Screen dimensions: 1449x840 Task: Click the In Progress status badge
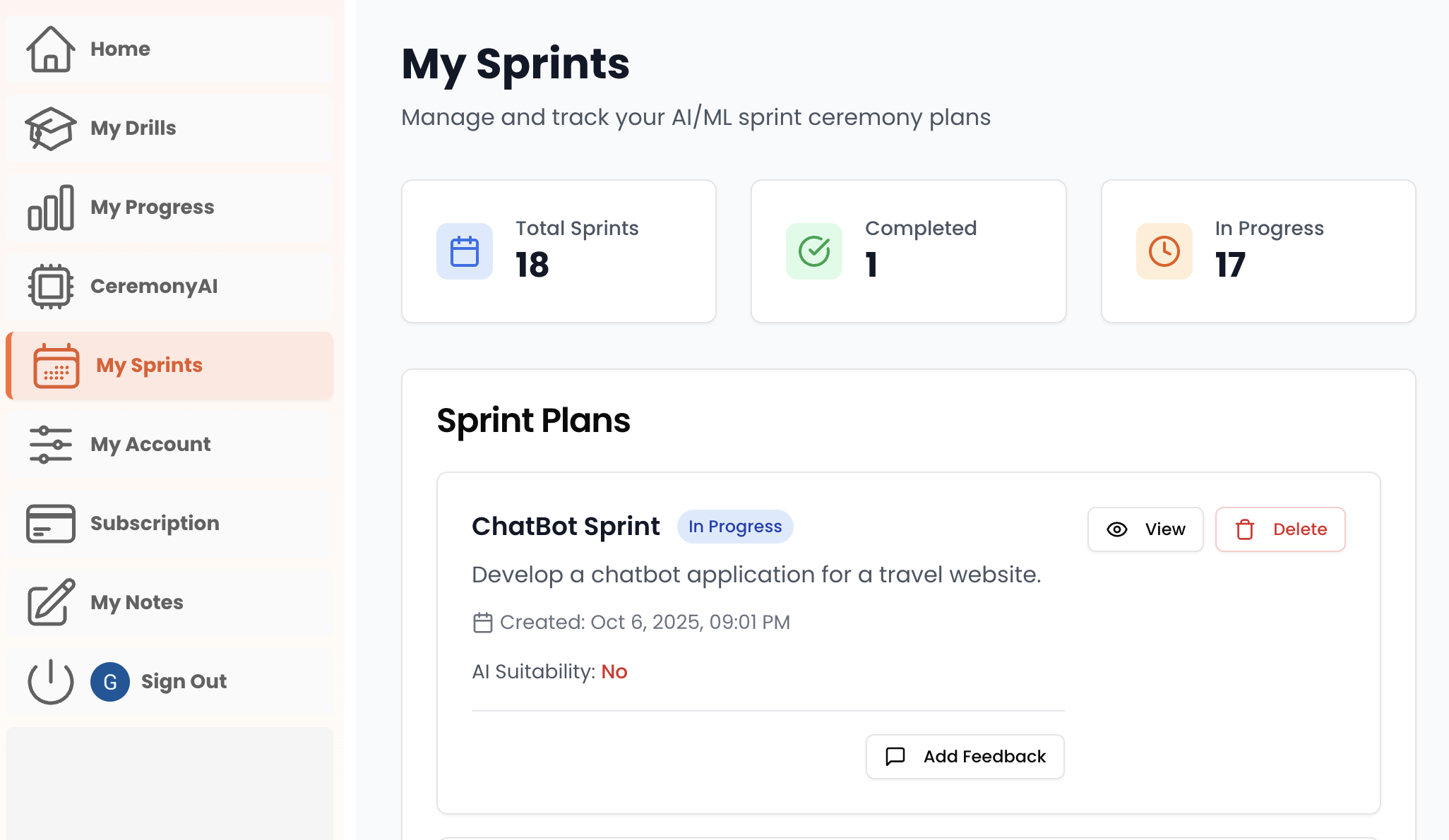tap(734, 526)
